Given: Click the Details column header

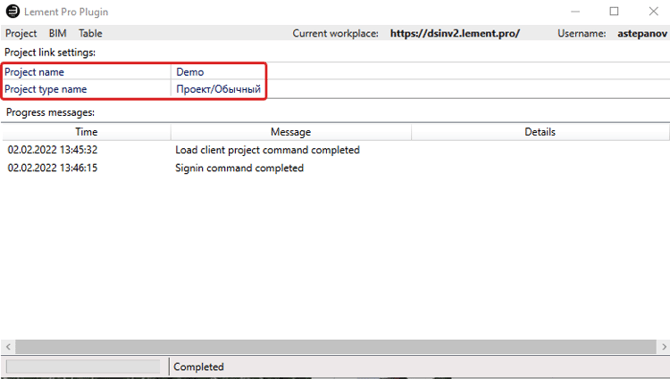Looking at the screenshot, I should point(540,132).
